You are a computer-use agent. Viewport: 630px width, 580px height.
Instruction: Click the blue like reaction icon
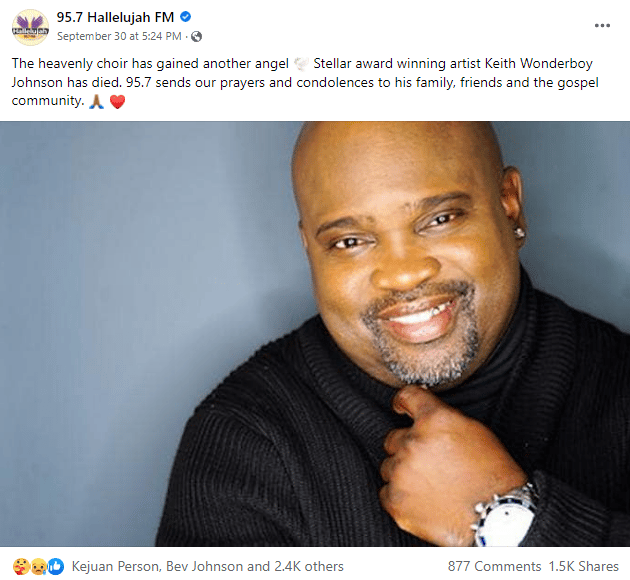tap(56, 566)
